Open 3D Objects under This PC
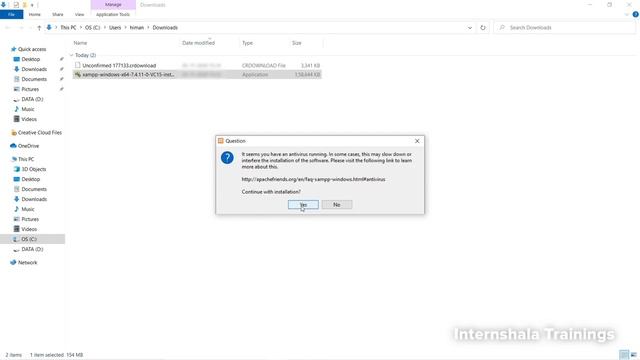Image resolution: width=640 pixels, height=360 pixels. [x=33, y=169]
